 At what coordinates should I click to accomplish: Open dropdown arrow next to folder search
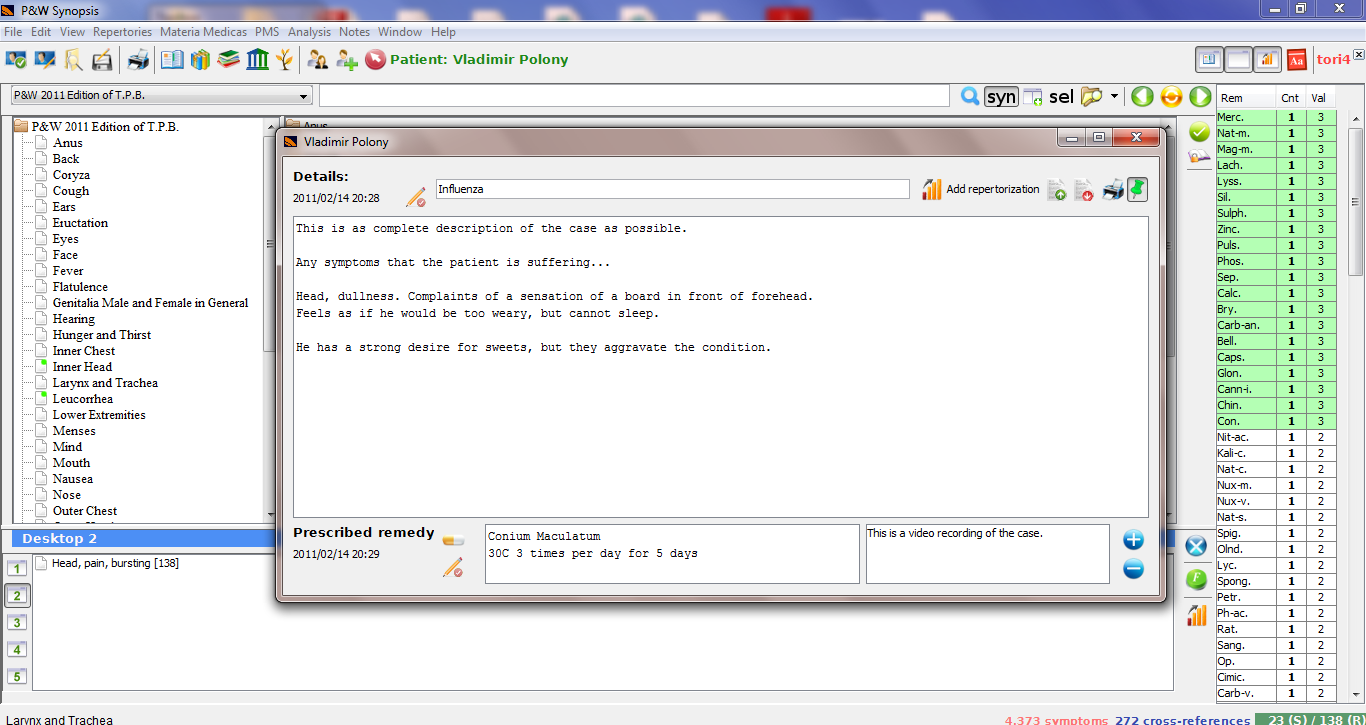click(1114, 97)
